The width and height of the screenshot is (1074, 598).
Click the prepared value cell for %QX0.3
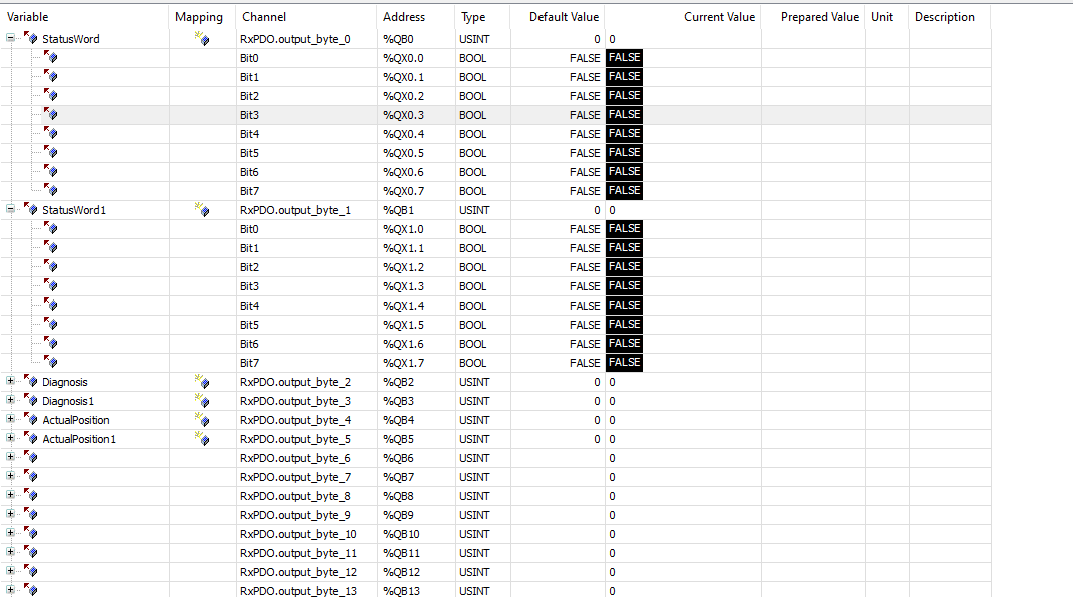tap(819, 115)
